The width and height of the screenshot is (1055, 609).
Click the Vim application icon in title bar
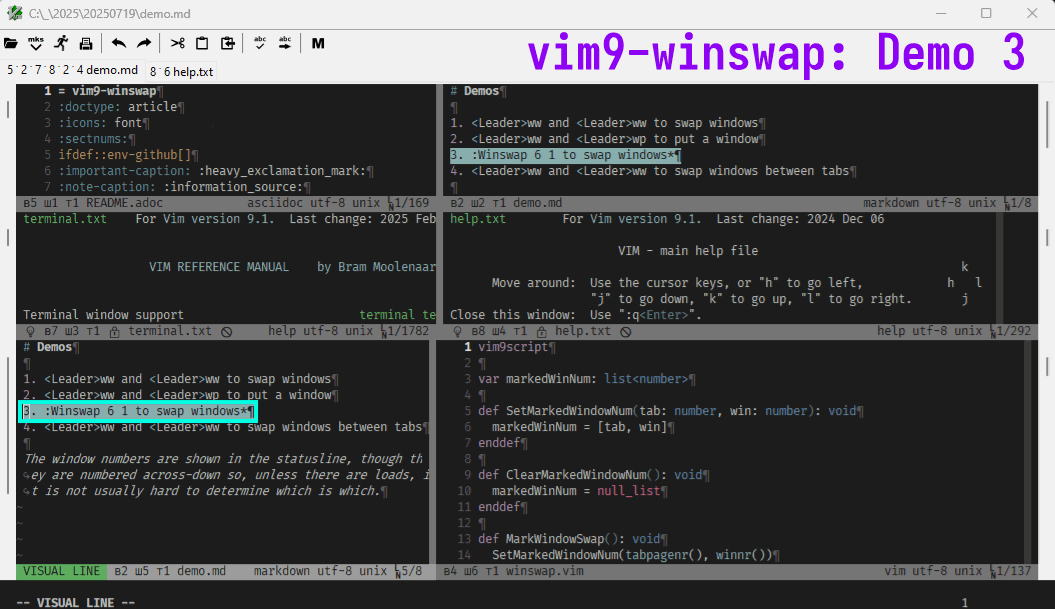(x=14, y=13)
